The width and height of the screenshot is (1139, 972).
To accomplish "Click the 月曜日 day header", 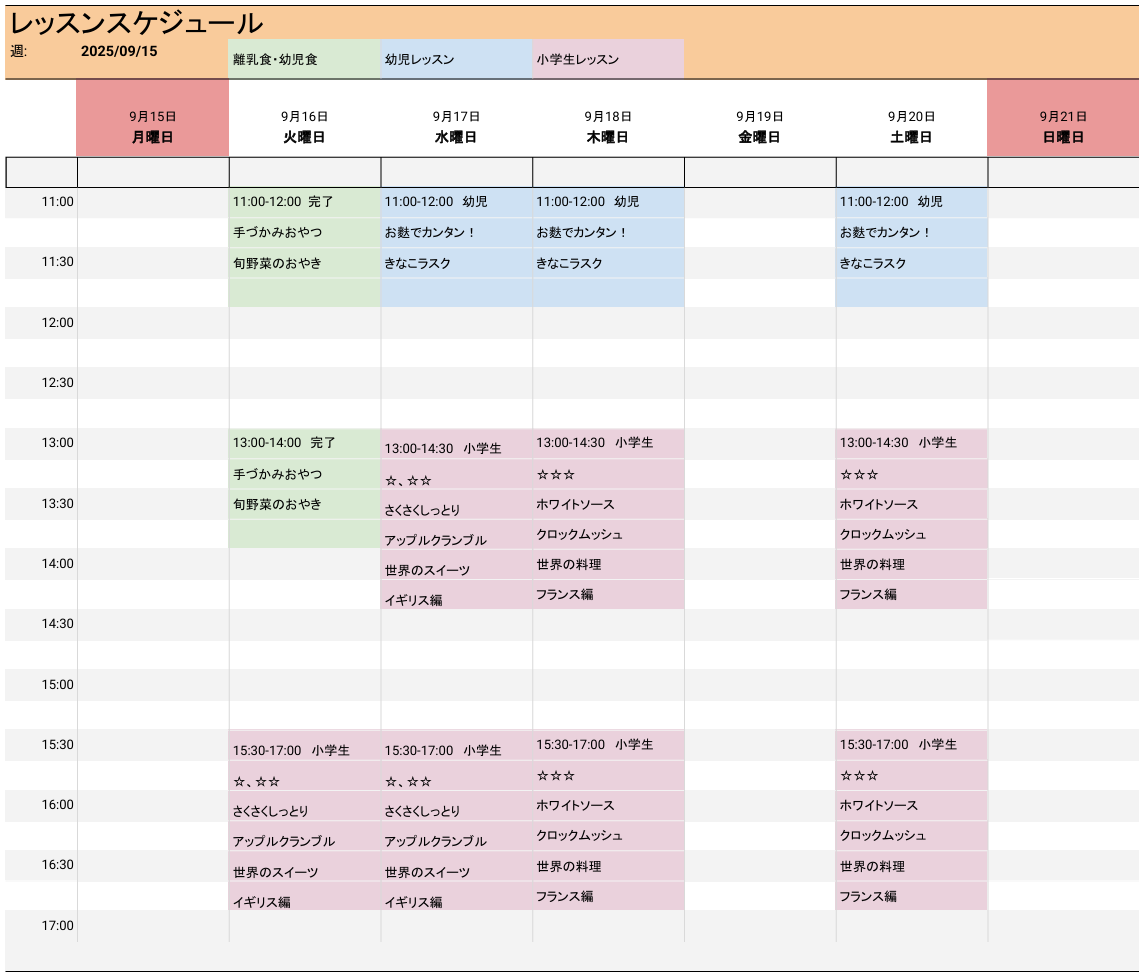I will (153, 137).
